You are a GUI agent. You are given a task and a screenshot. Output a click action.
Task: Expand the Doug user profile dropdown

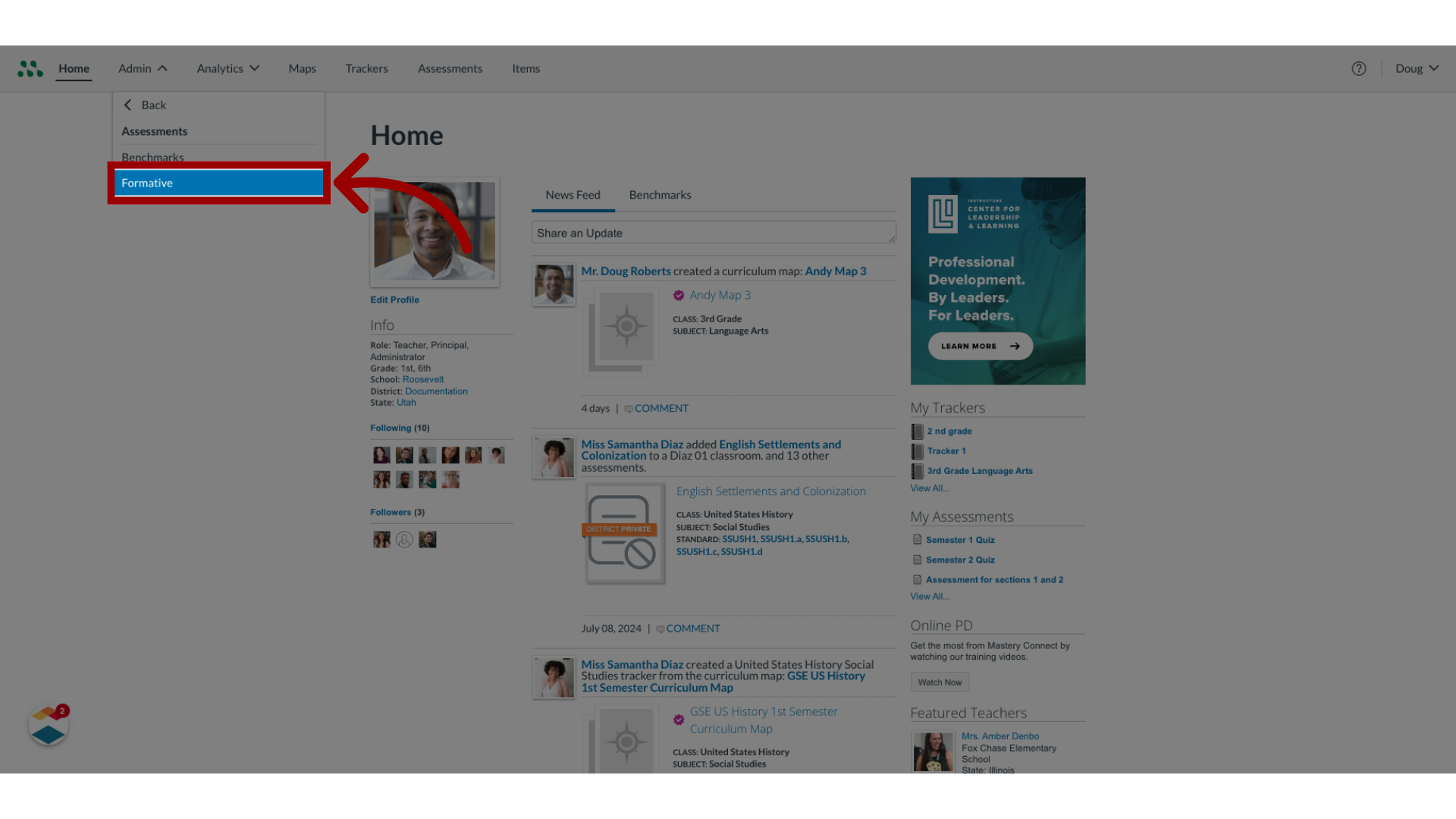(x=1417, y=68)
